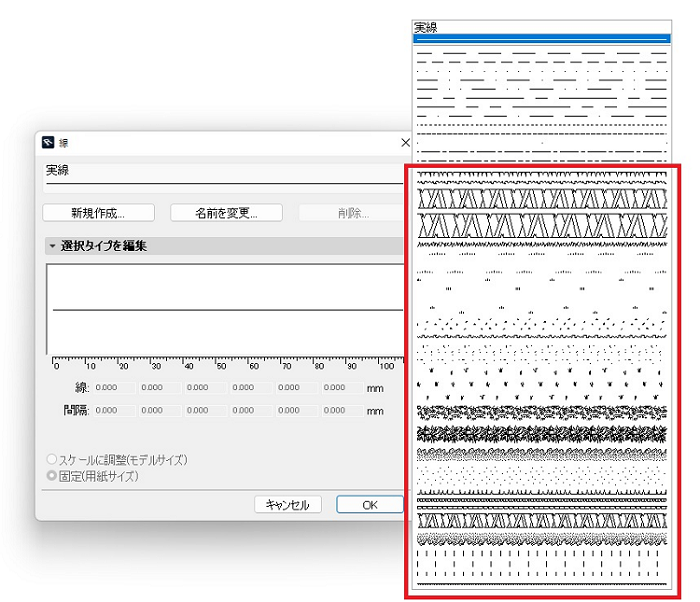
Task: Click the 新規作成 button
Action: [x=99, y=213]
